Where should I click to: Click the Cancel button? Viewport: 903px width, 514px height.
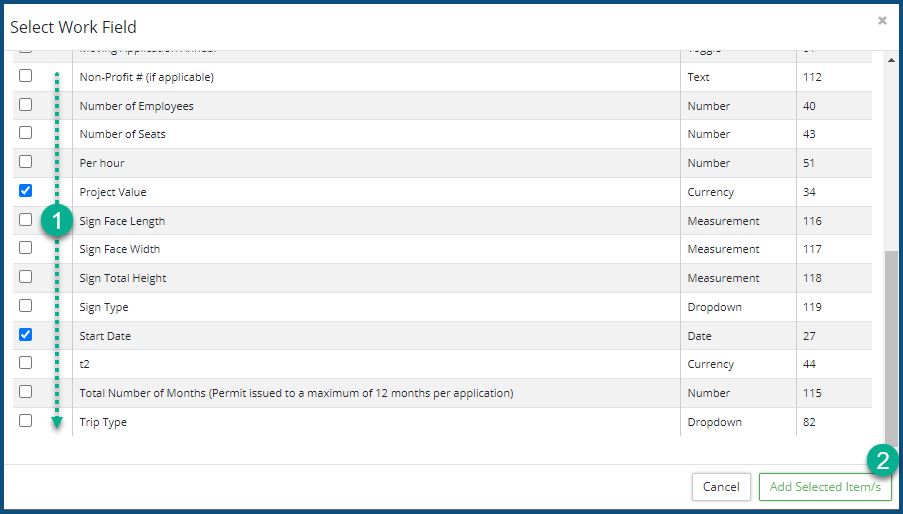point(721,487)
